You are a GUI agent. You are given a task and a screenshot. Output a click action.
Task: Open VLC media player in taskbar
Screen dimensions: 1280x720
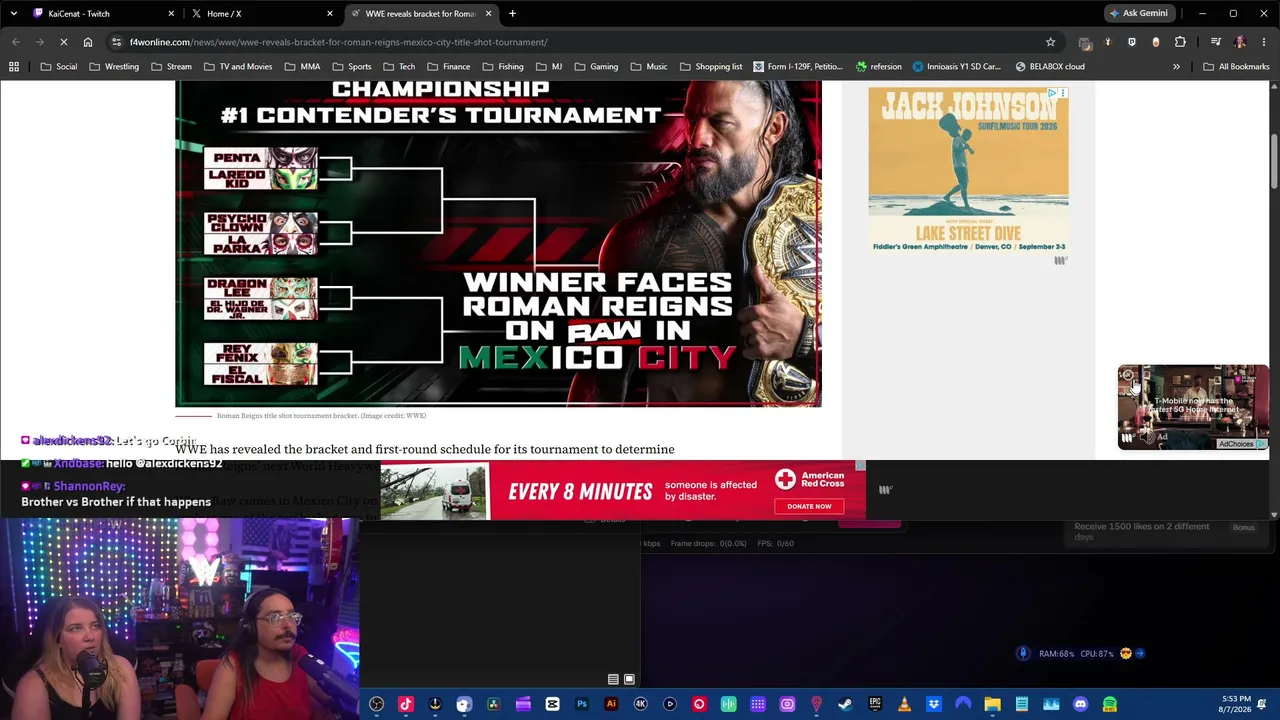[904, 704]
